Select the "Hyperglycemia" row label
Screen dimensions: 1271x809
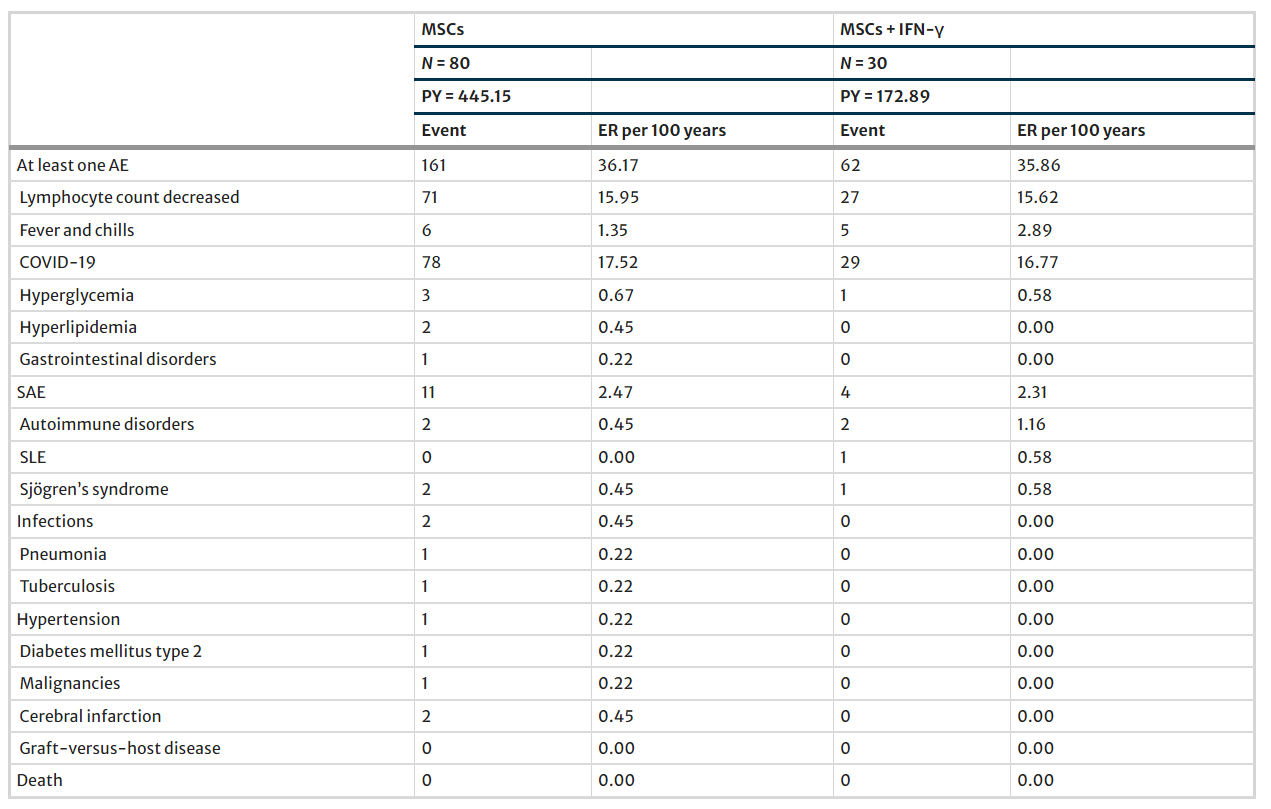coord(77,295)
